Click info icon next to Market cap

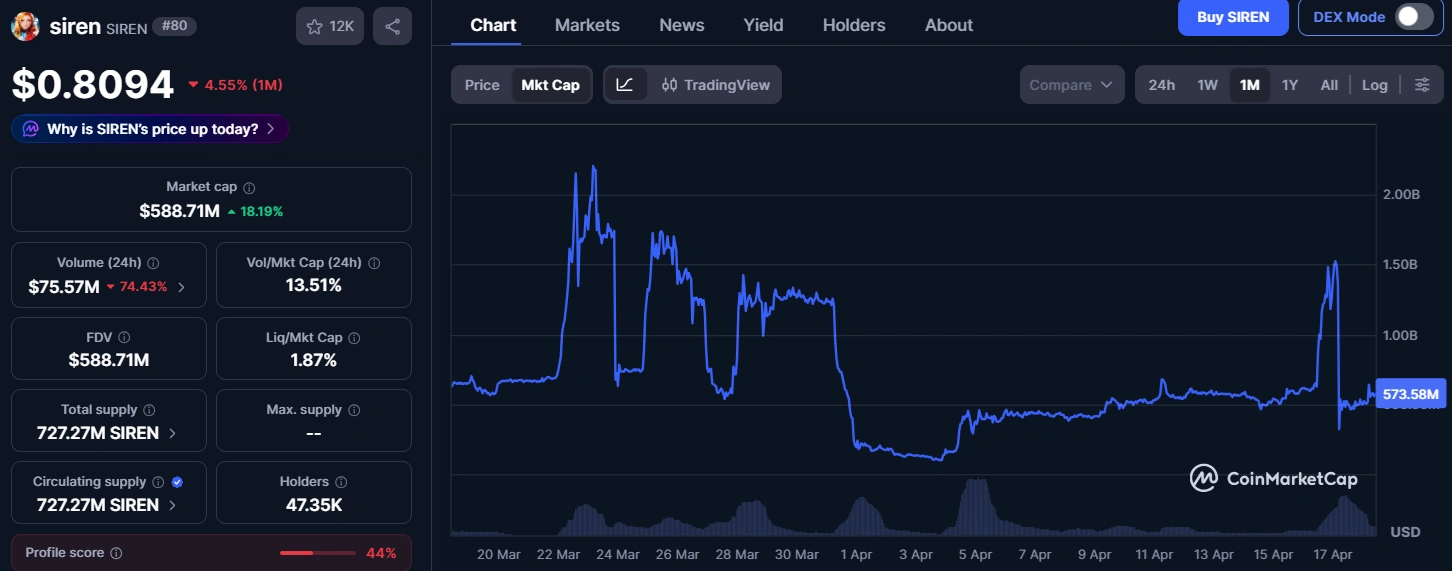pyautogui.click(x=249, y=187)
